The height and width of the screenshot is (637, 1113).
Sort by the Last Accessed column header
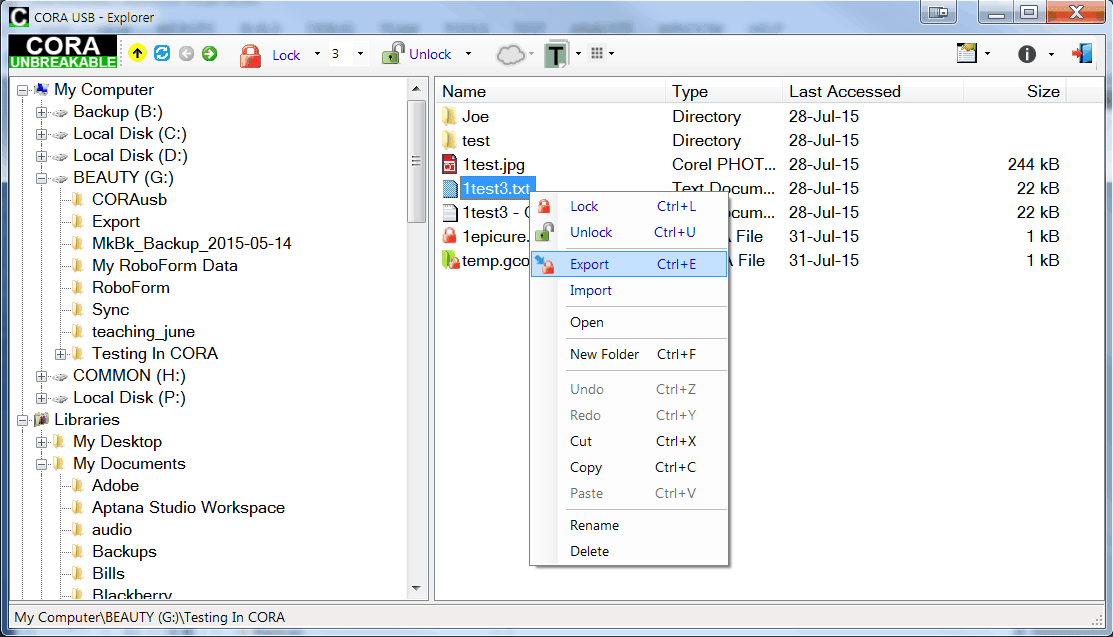(873, 92)
